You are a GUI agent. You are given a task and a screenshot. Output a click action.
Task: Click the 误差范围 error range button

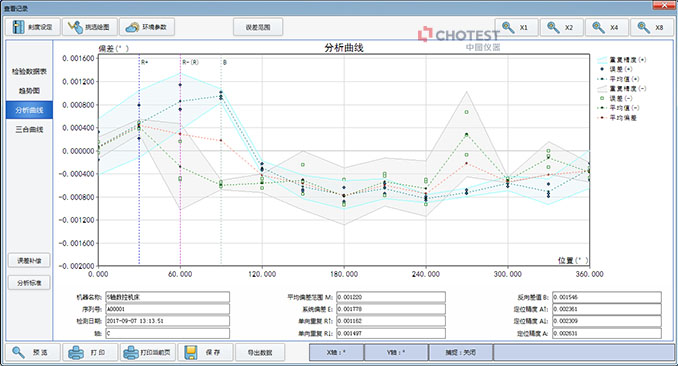(x=258, y=27)
